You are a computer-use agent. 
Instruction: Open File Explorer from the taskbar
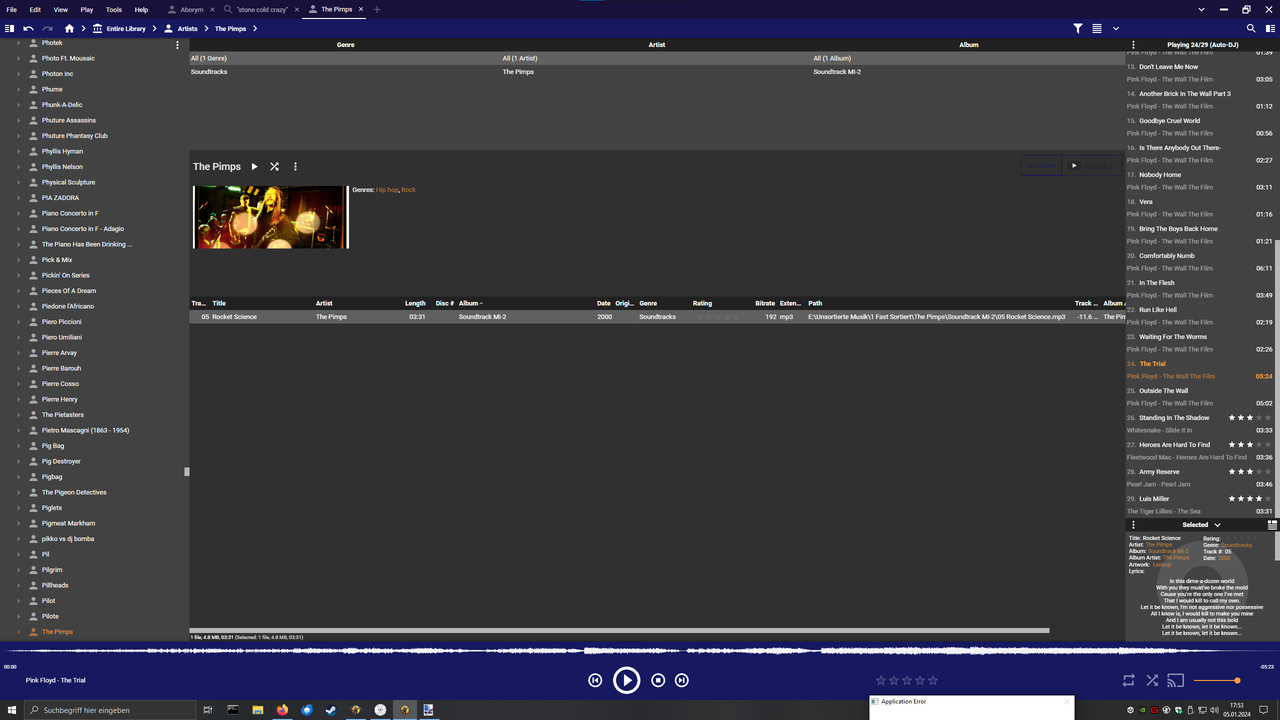(x=258, y=710)
